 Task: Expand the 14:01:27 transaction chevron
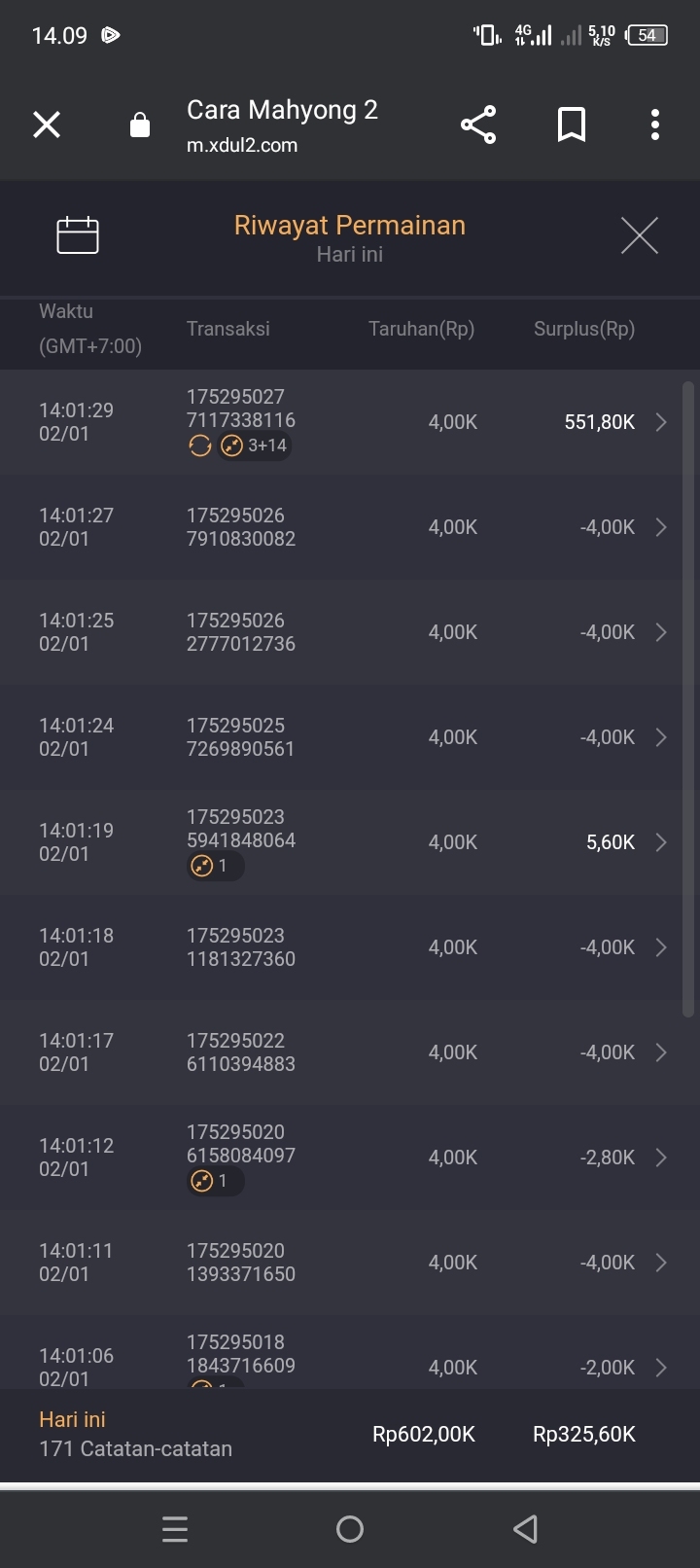661,527
